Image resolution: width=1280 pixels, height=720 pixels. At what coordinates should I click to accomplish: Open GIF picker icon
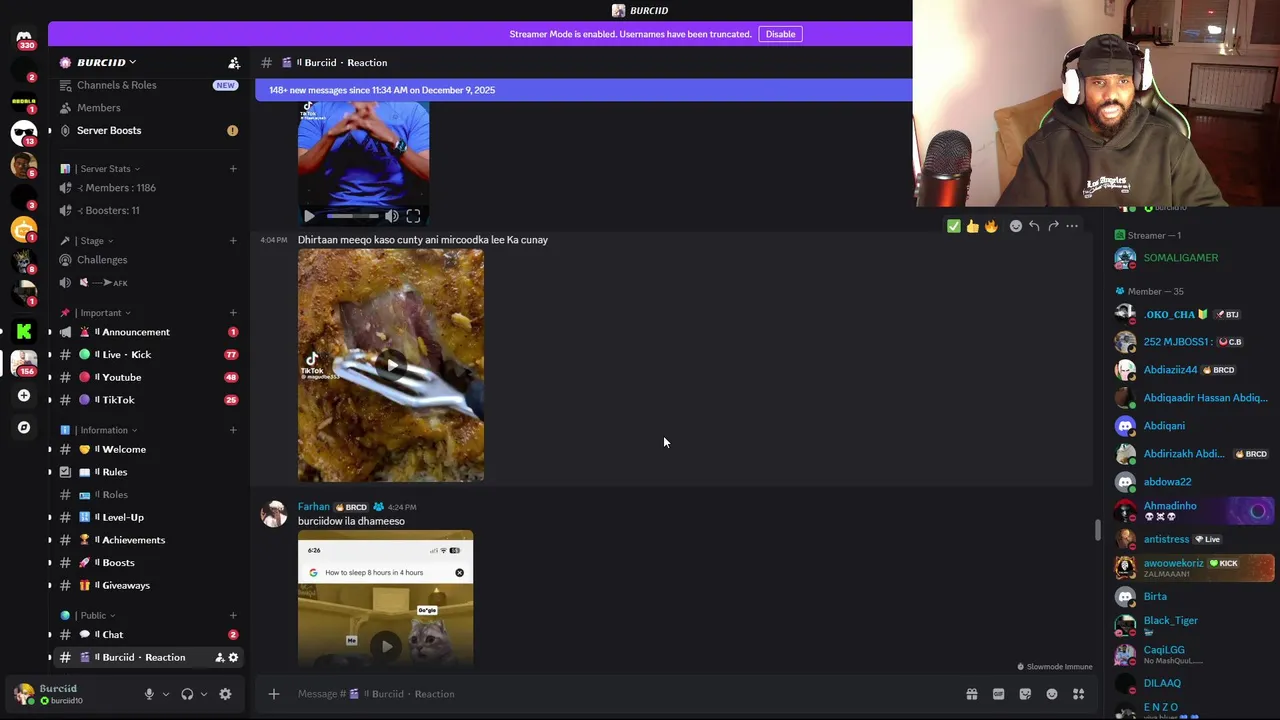[x=998, y=694]
